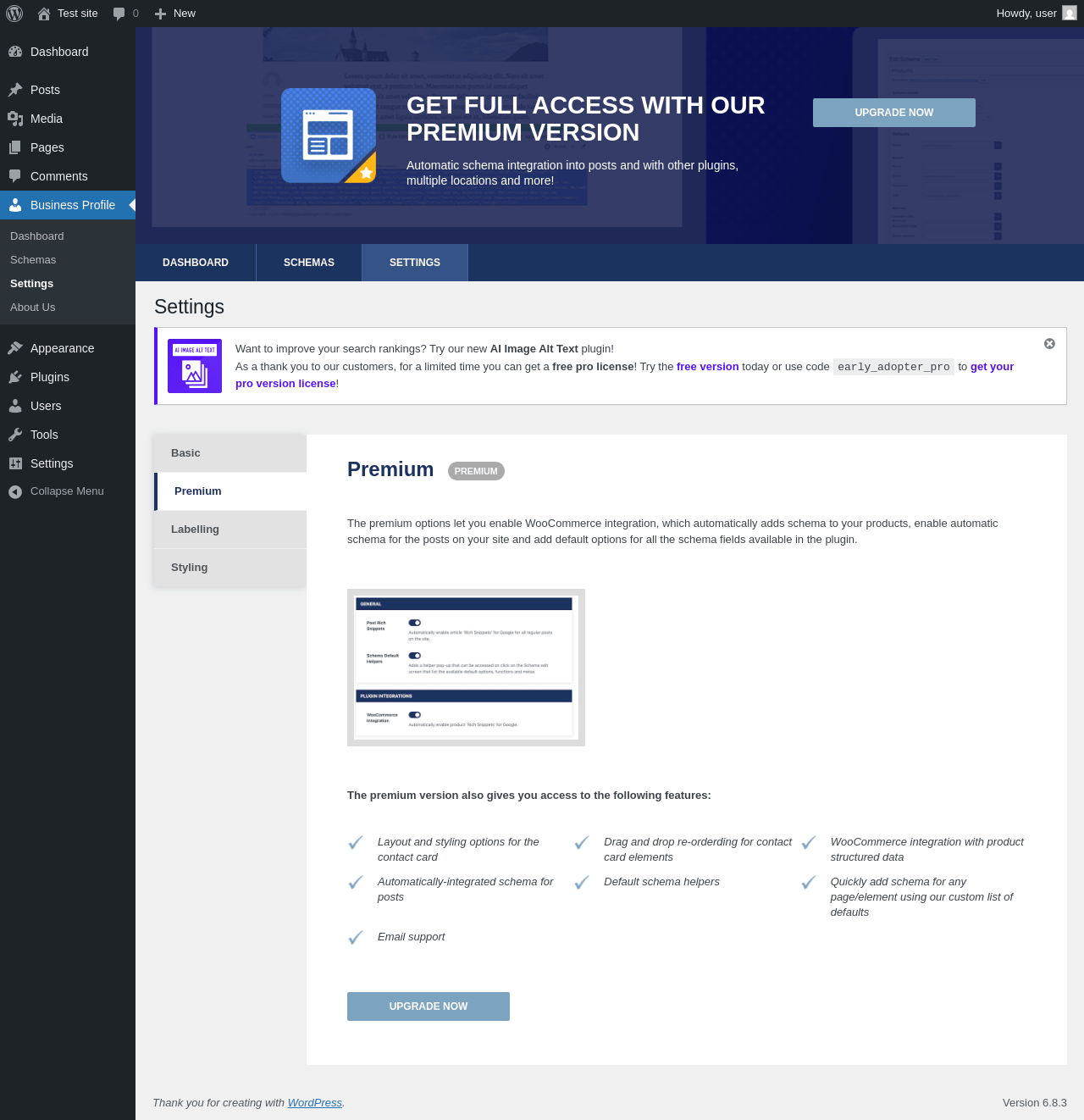Click UPGRADE NOW button below features list
Image resolution: width=1084 pixels, height=1120 pixels.
tap(429, 1006)
